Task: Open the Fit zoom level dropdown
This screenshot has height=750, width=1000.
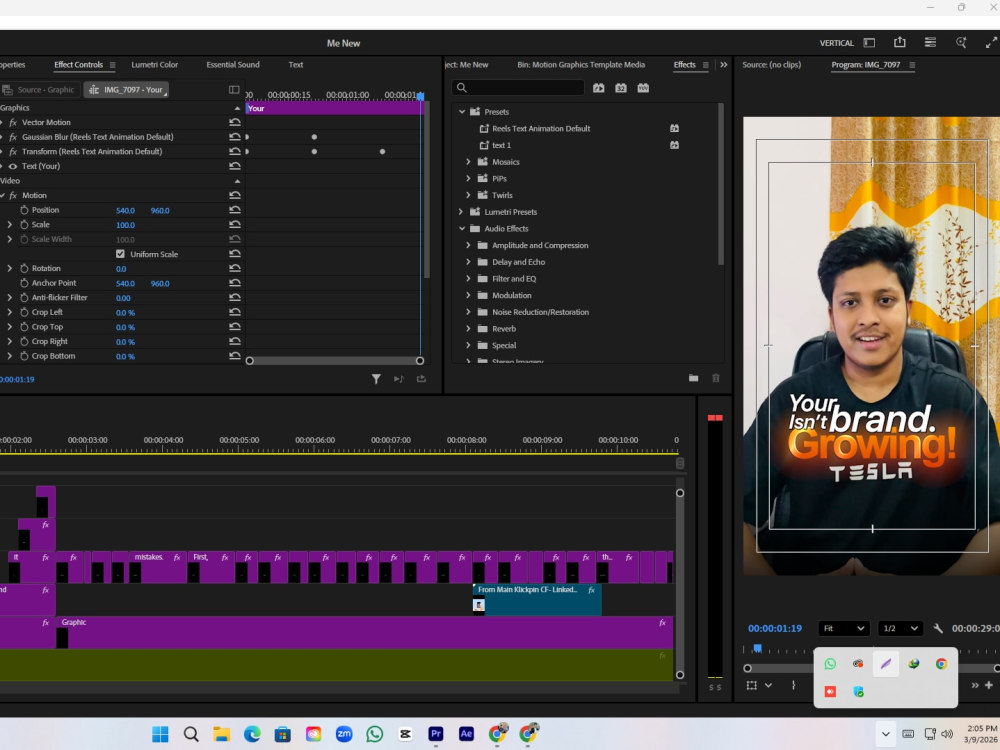Action: tap(844, 628)
